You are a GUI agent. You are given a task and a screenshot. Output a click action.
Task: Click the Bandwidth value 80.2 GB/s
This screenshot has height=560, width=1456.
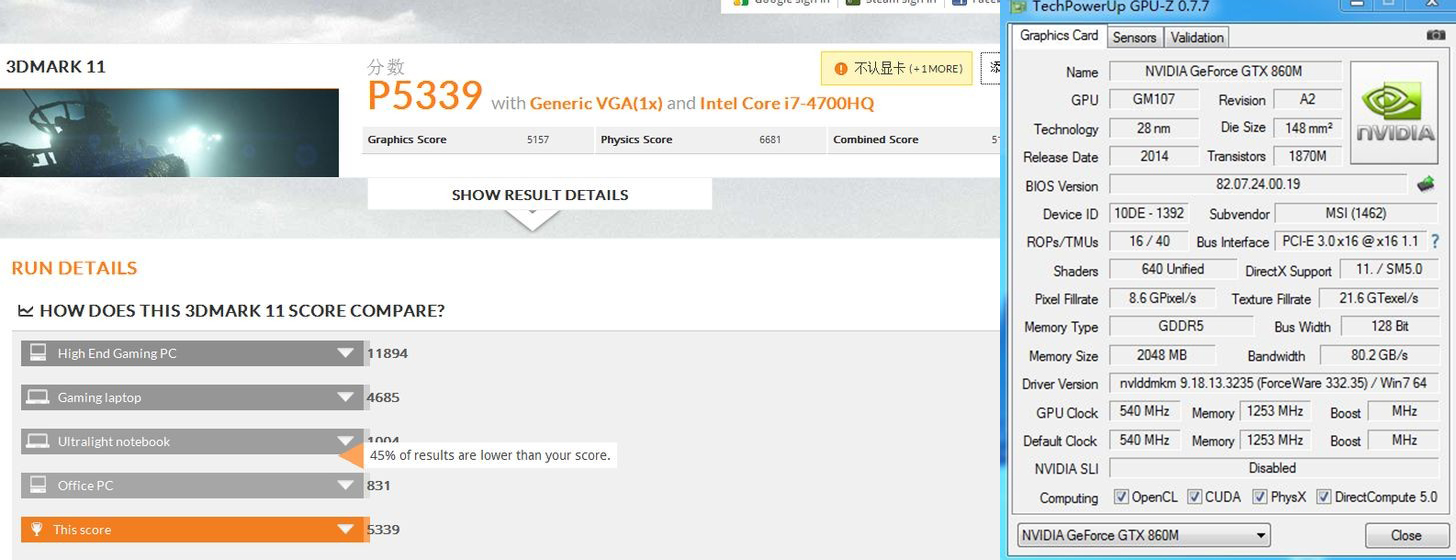pos(1379,355)
